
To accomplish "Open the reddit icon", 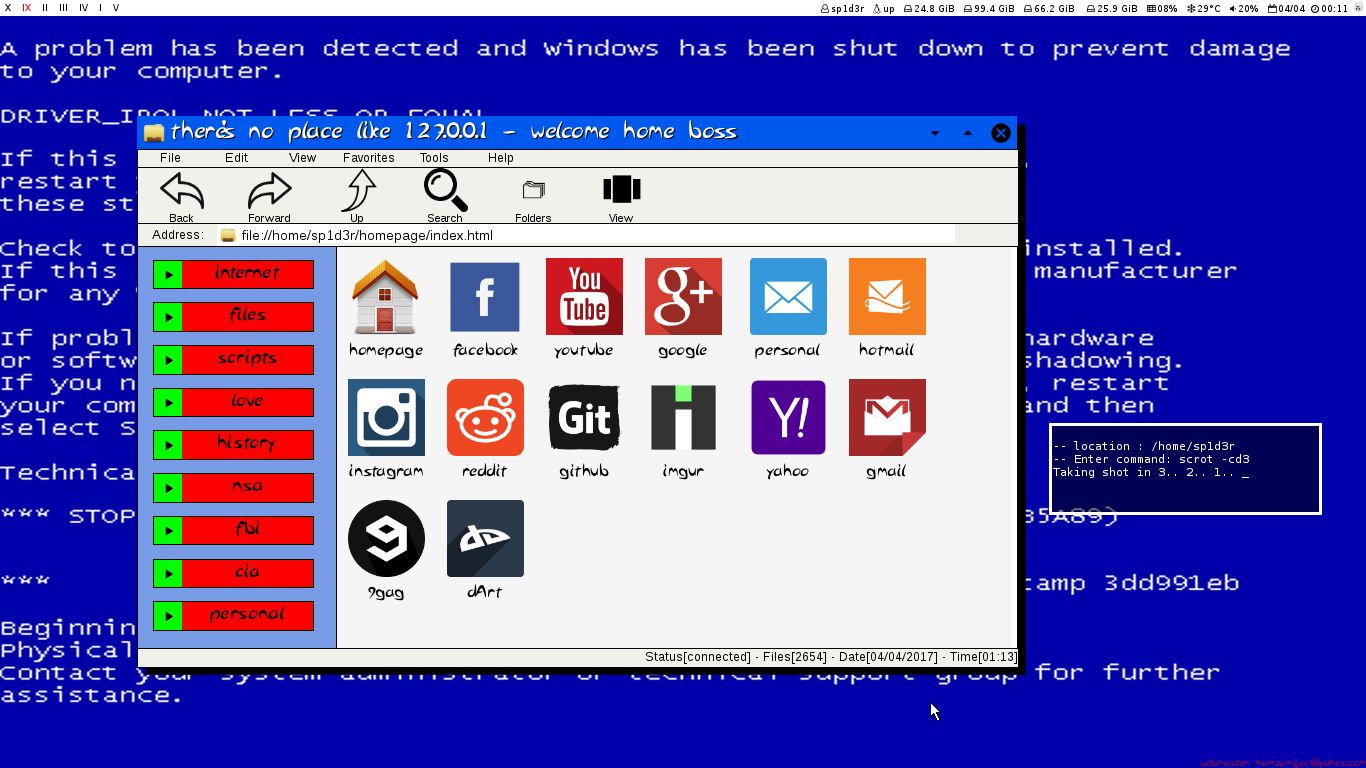I will (x=484, y=418).
